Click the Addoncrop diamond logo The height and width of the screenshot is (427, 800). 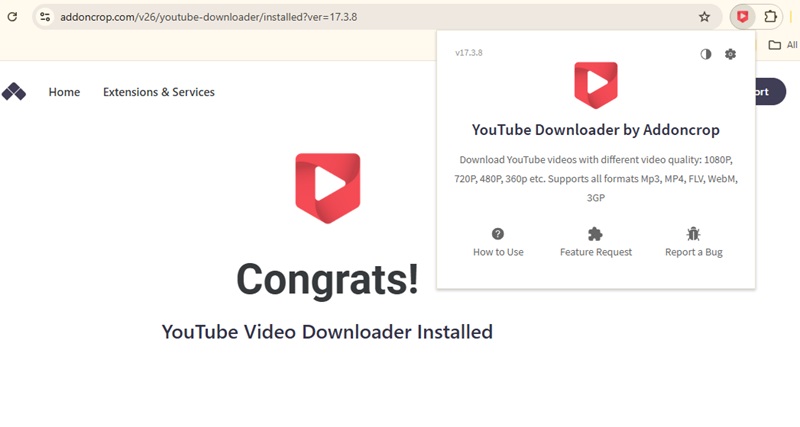pyautogui.click(x=14, y=92)
